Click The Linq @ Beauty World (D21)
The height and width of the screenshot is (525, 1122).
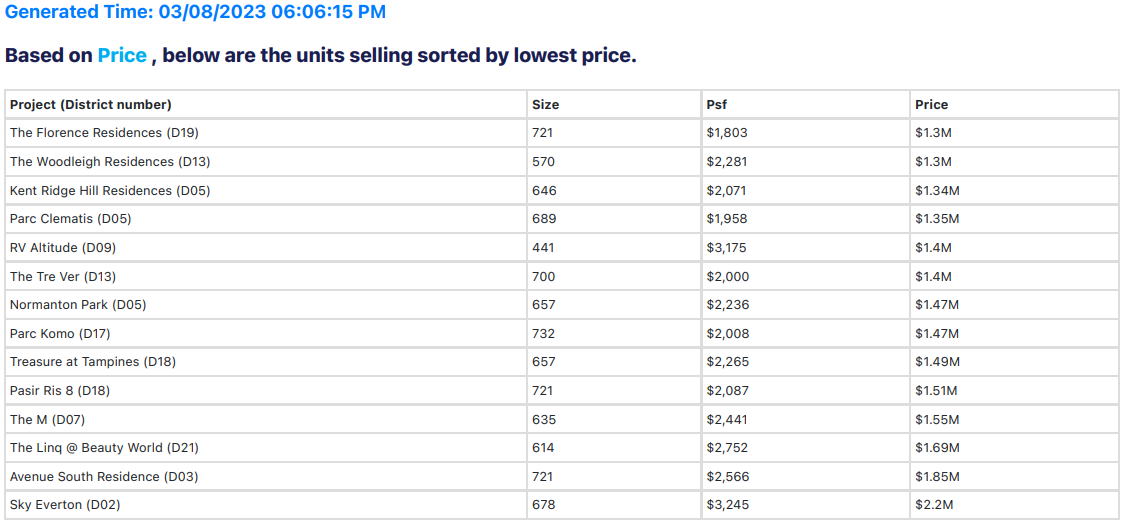(97, 448)
